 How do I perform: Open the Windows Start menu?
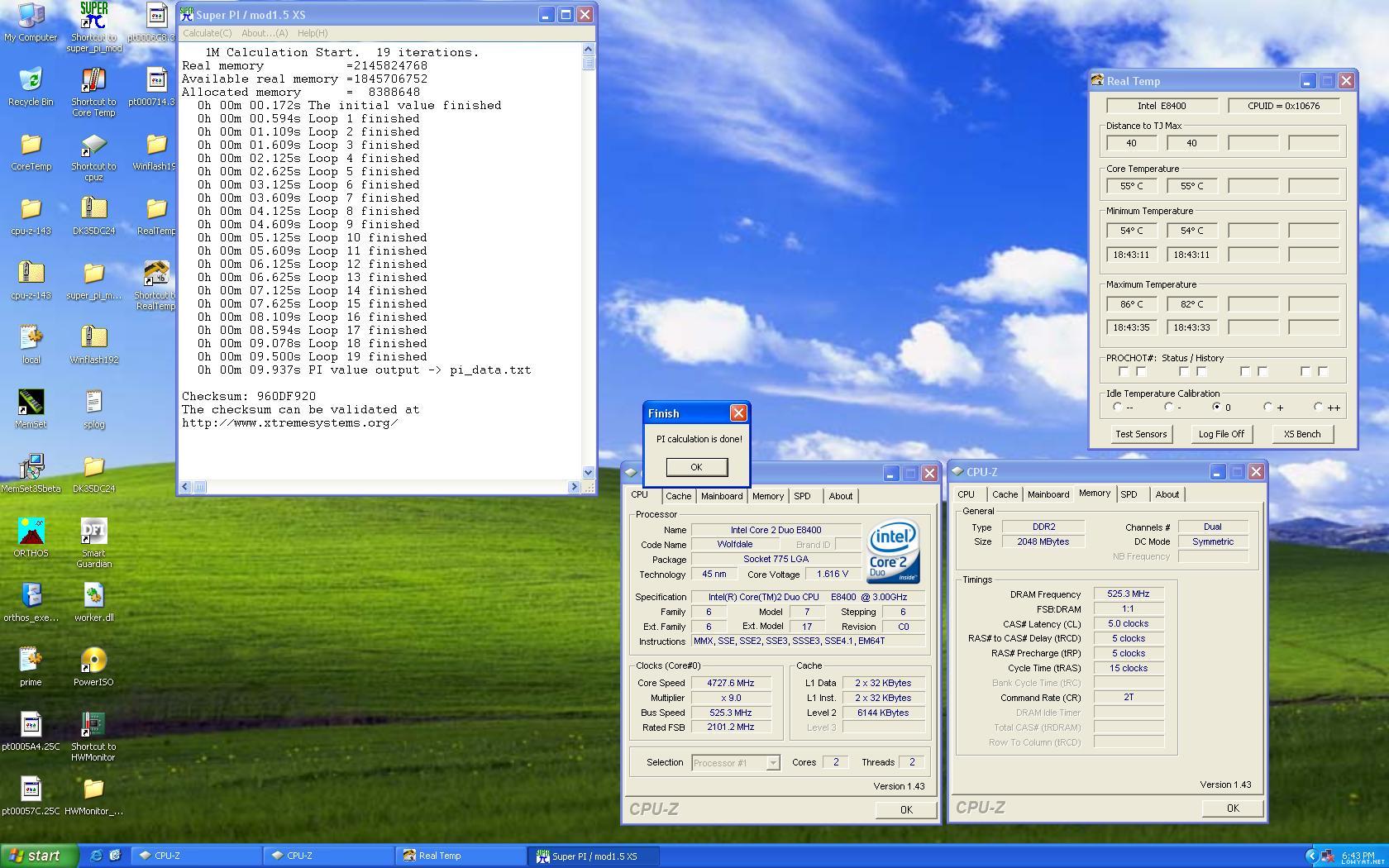point(40,856)
